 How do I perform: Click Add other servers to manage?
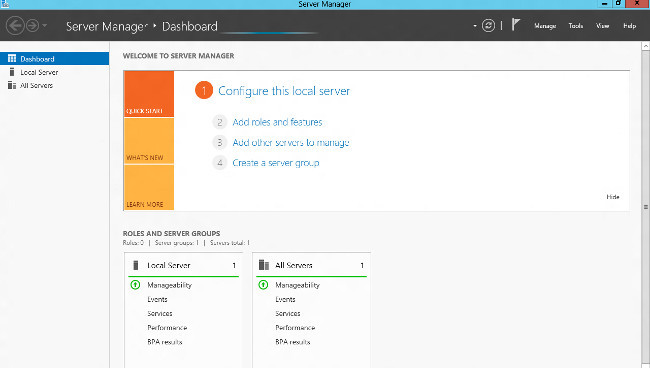tap(291, 143)
